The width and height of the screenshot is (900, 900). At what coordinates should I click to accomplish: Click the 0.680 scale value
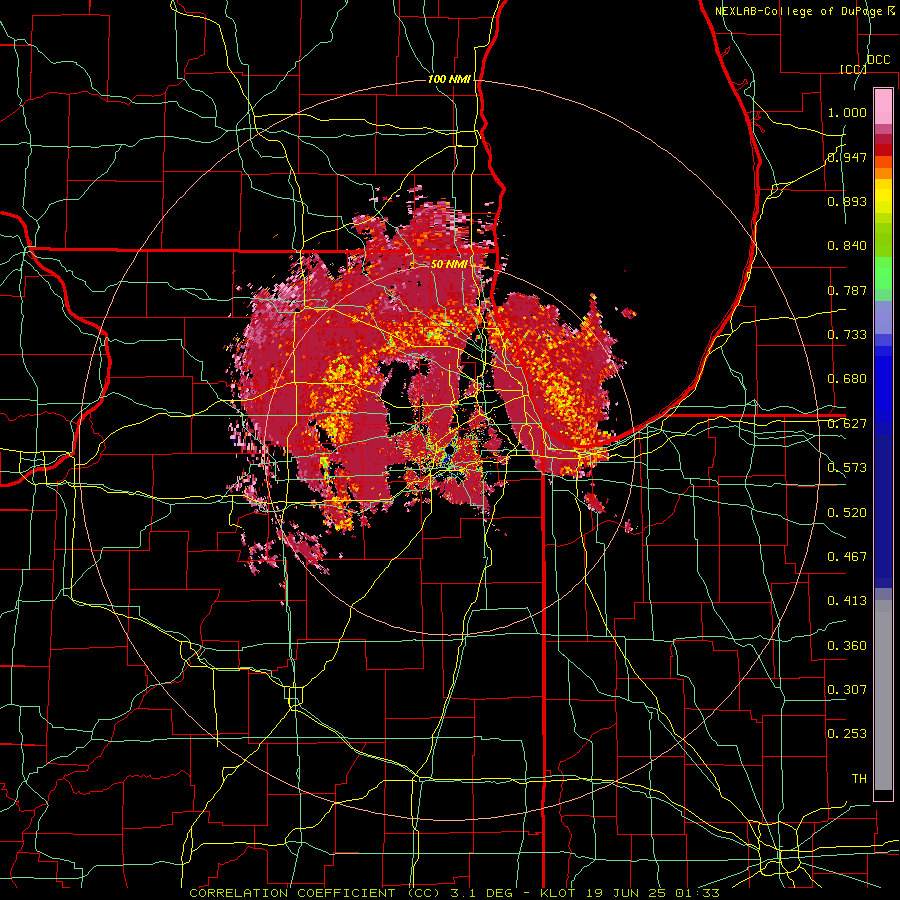(847, 379)
